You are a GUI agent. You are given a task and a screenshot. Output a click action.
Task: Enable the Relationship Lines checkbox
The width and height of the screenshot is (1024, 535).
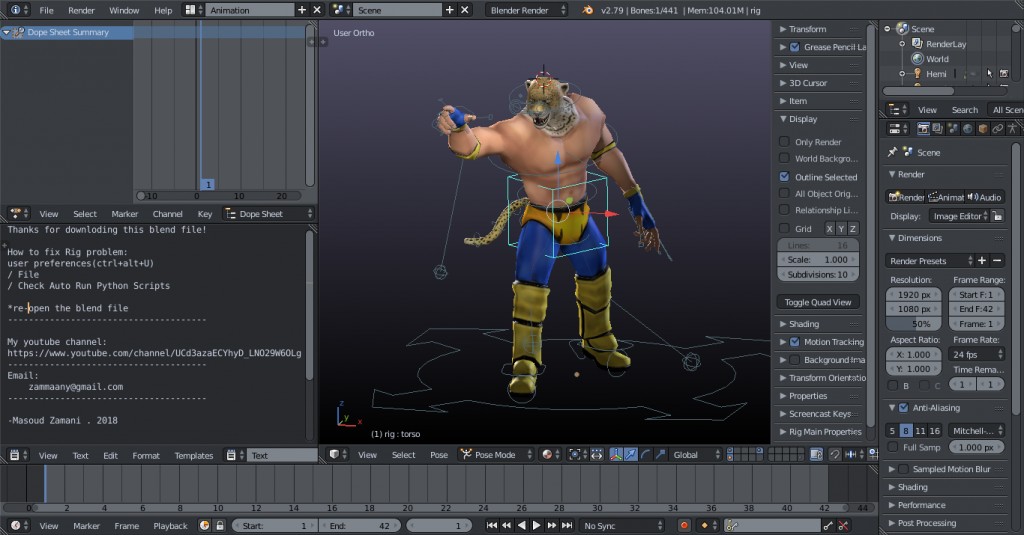point(784,210)
